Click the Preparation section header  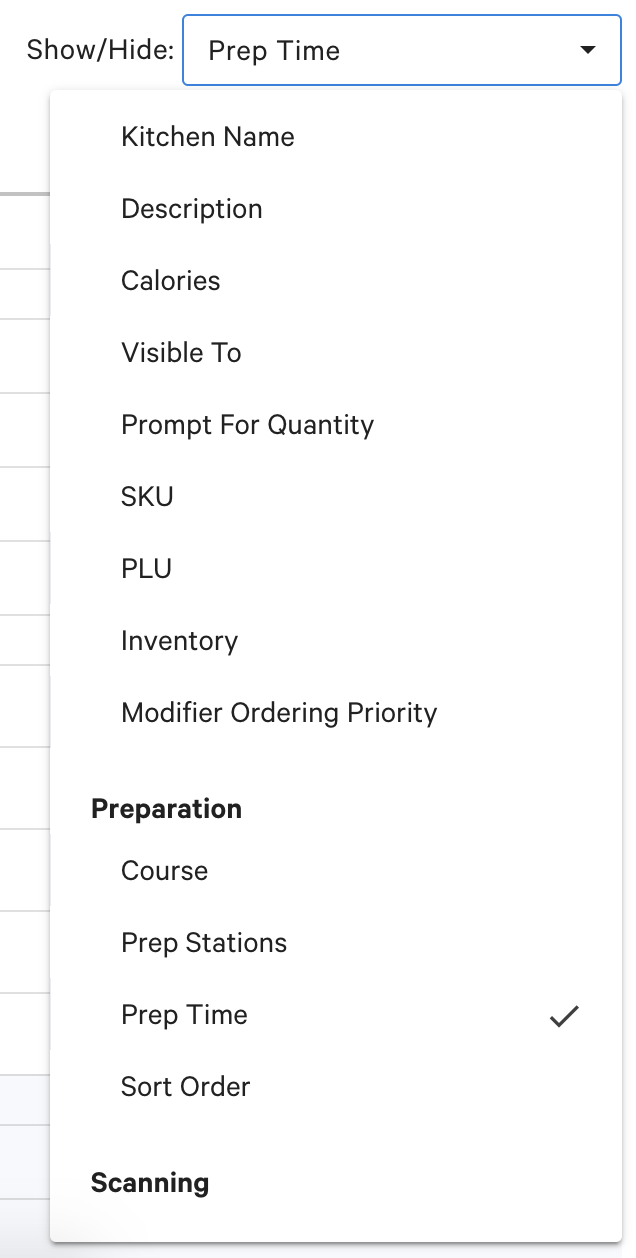pos(166,809)
